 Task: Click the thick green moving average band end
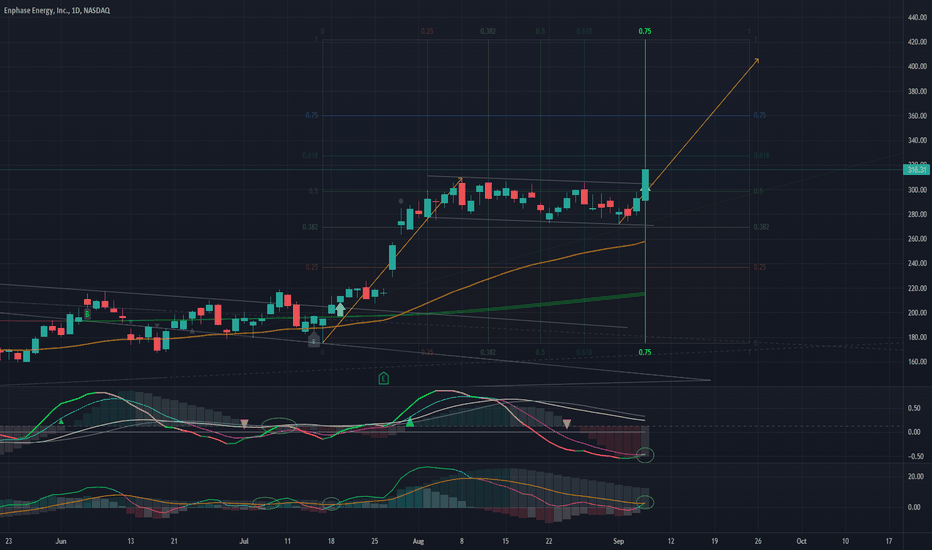(642, 294)
